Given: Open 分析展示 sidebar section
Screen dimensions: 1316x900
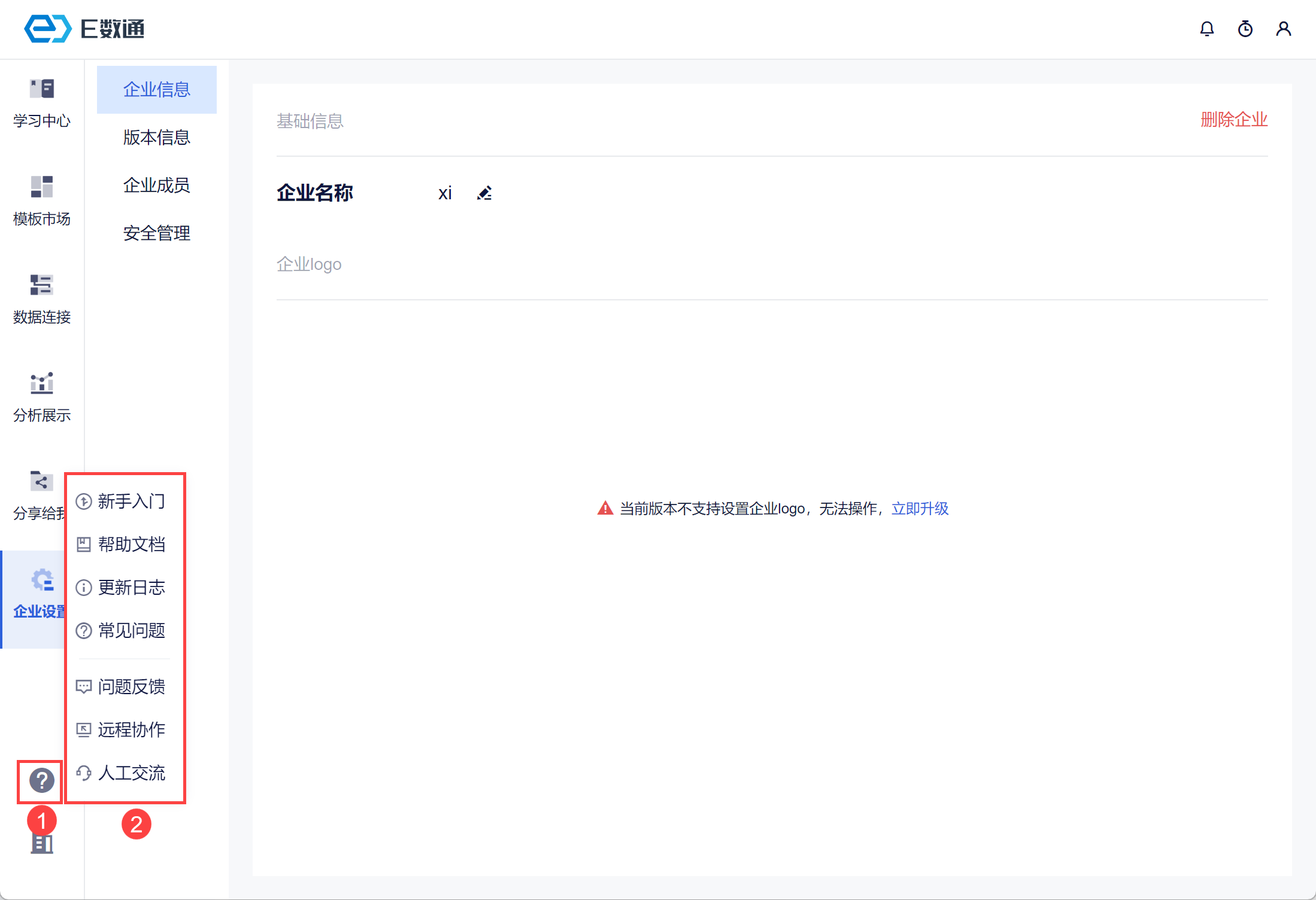Looking at the screenshot, I should tap(42, 397).
